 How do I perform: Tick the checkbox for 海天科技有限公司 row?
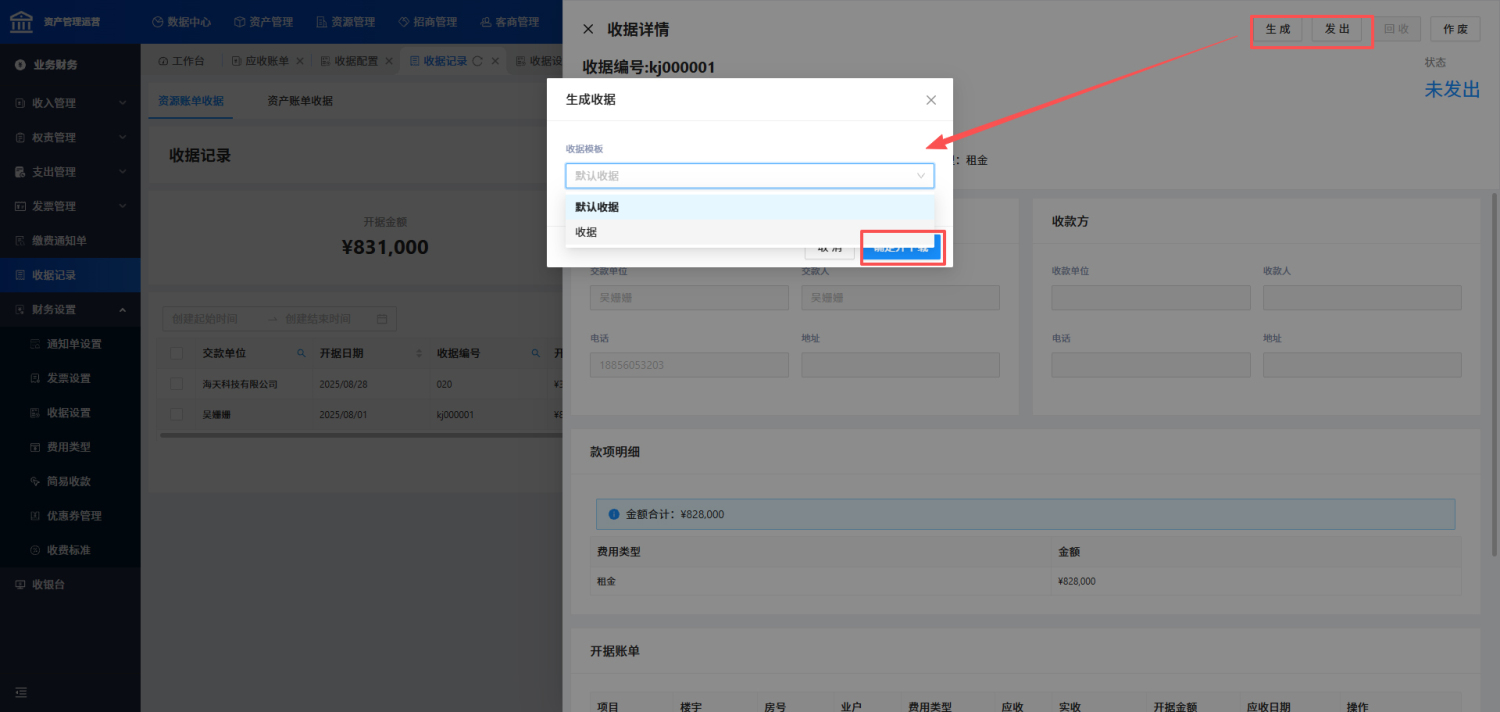(177, 384)
